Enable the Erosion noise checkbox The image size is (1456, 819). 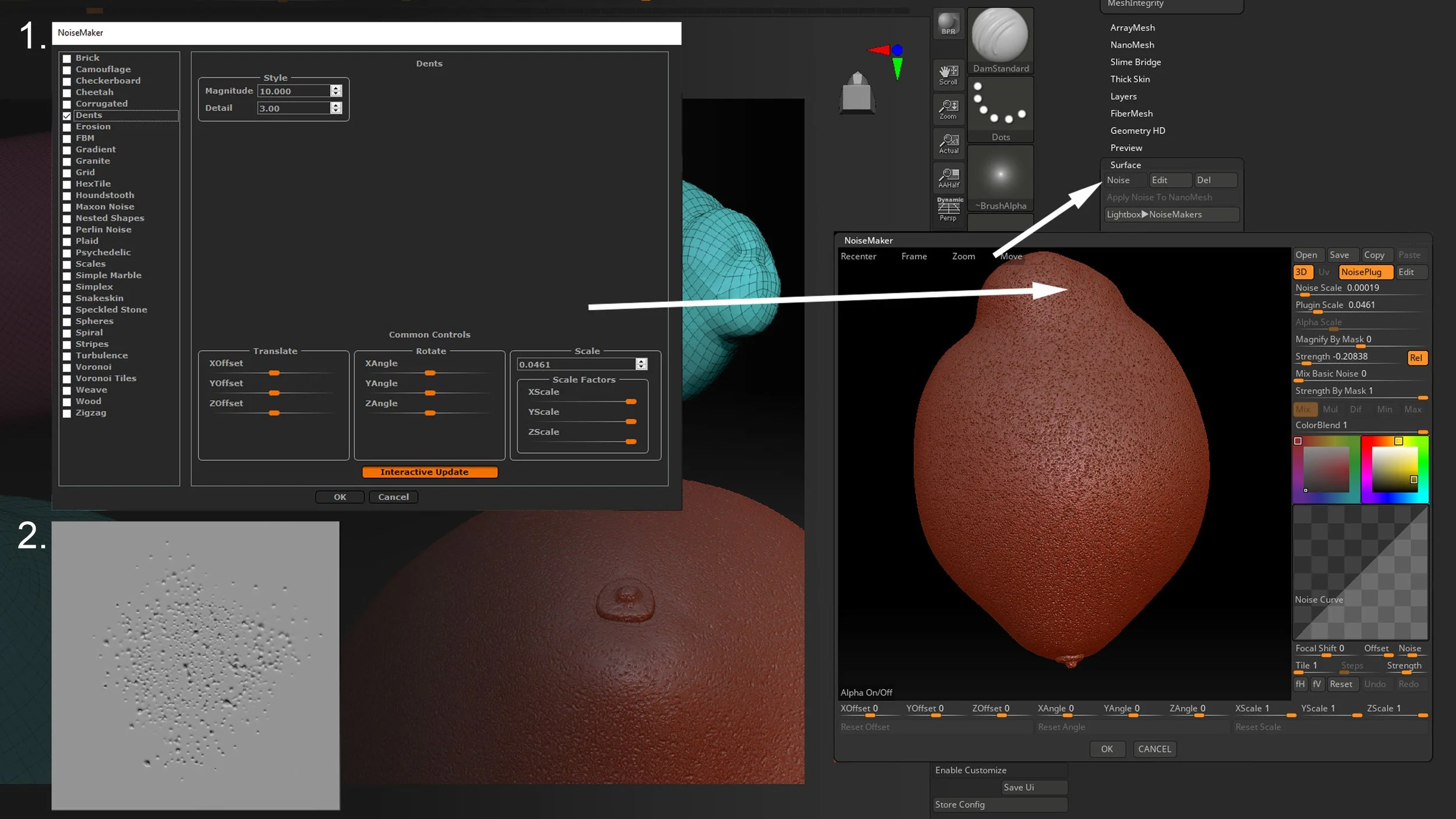pos(67,127)
